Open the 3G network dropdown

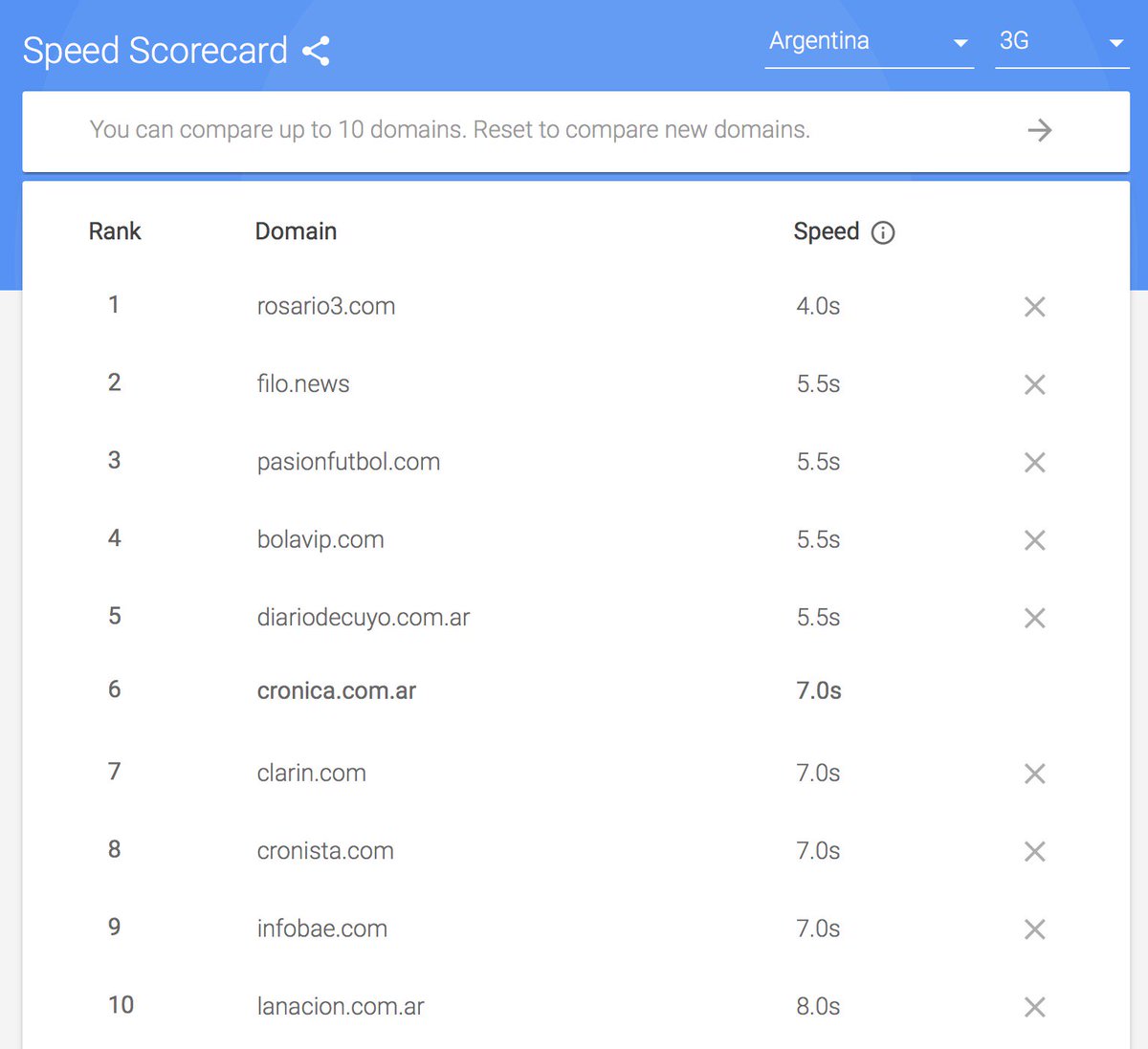pyautogui.click(x=1062, y=42)
